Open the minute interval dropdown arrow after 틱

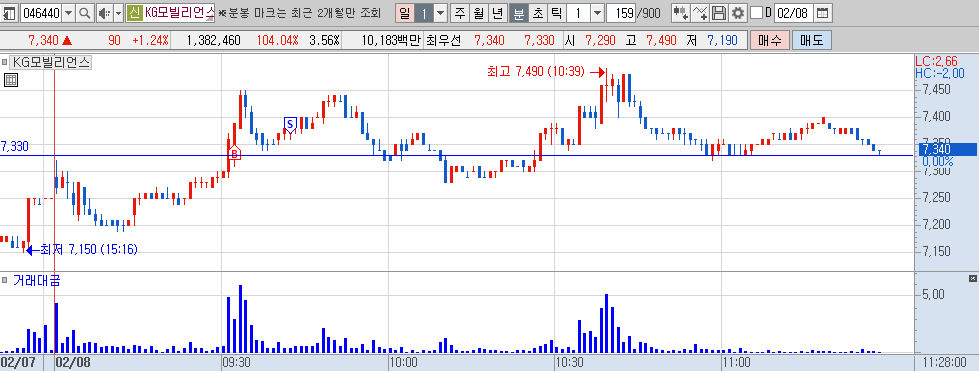point(598,12)
